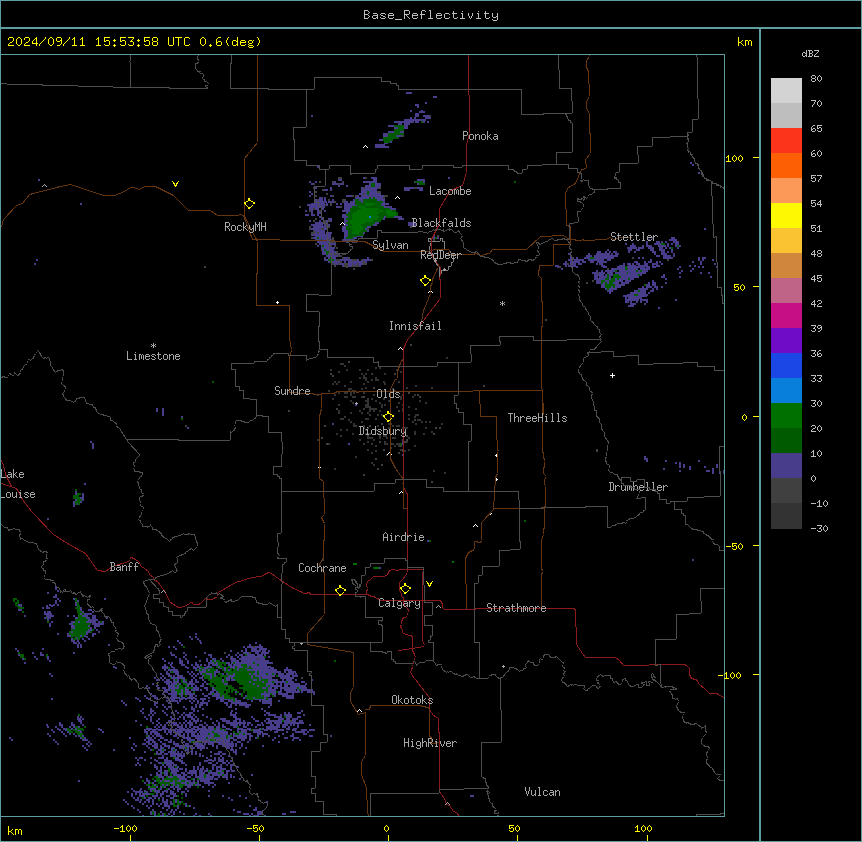
Task: Click the white plus marker north of Drumheller
Action: click(x=612, y=375)
